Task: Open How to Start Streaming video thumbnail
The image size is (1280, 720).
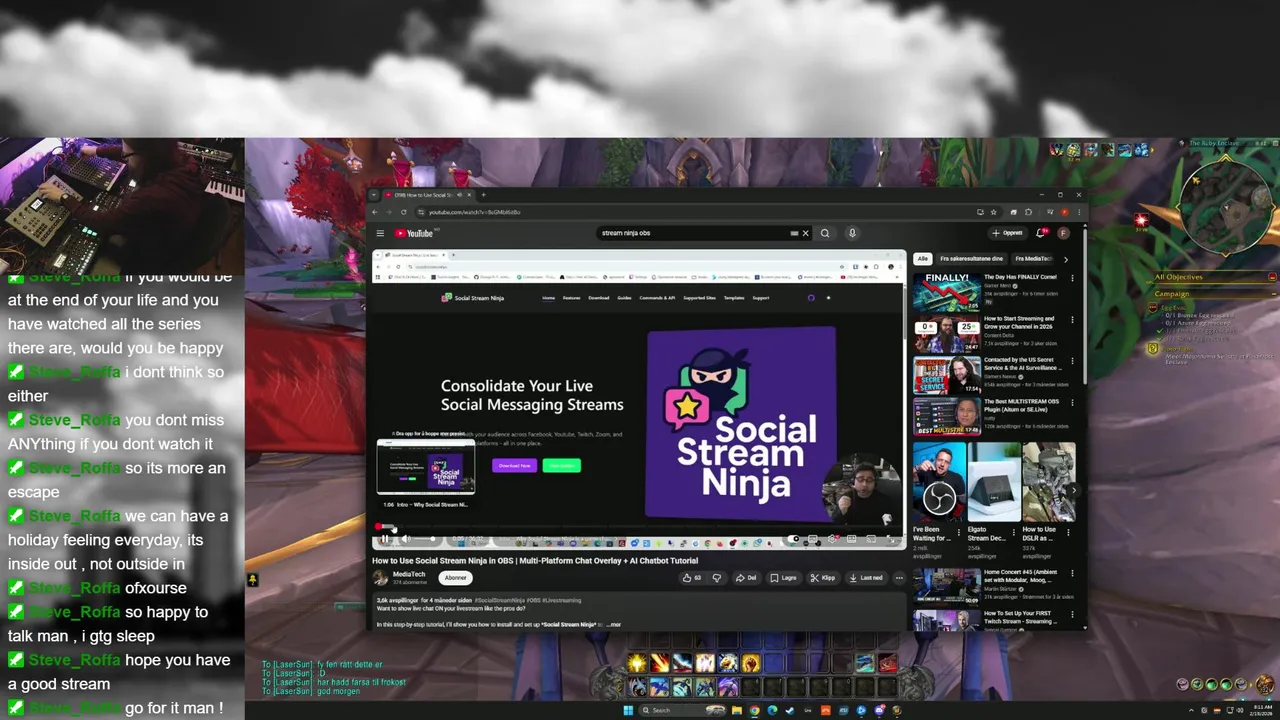Action: point(946,334)
